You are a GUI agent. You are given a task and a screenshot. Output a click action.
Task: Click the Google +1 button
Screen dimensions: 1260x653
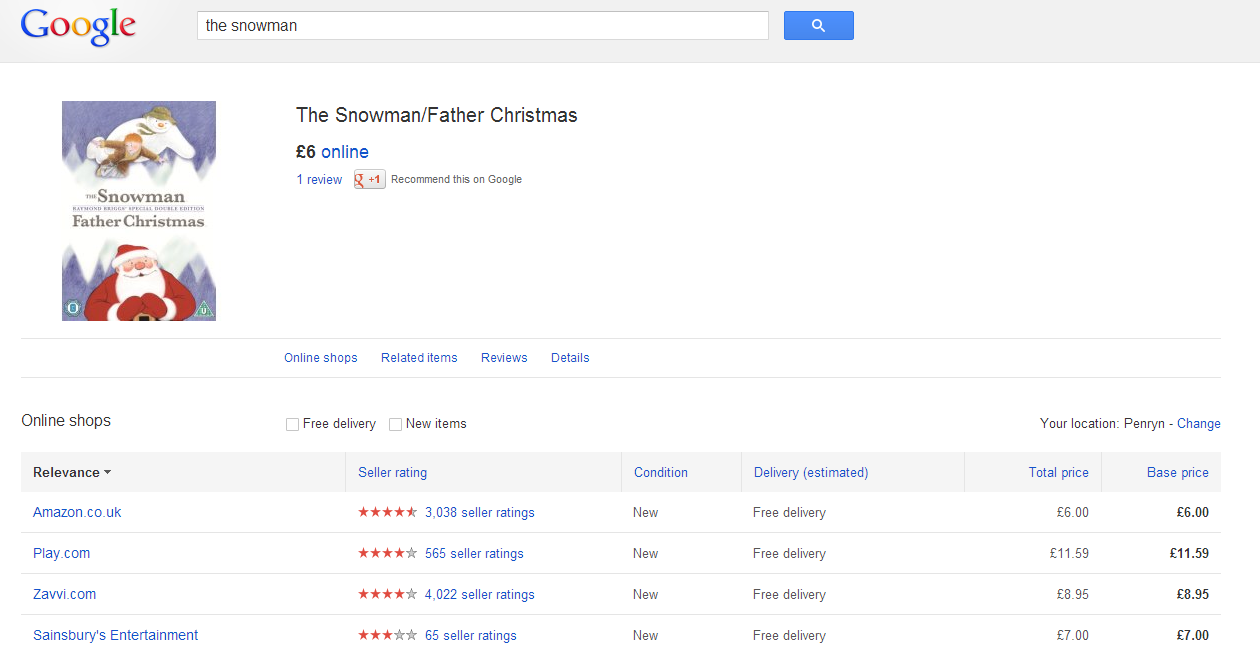[x=369, y=180]
